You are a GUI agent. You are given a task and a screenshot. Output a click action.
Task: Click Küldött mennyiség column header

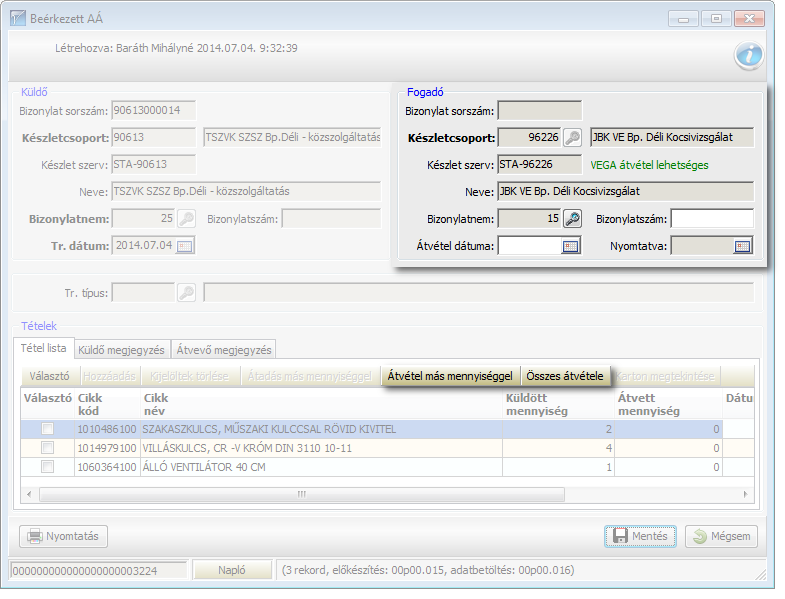559,404
